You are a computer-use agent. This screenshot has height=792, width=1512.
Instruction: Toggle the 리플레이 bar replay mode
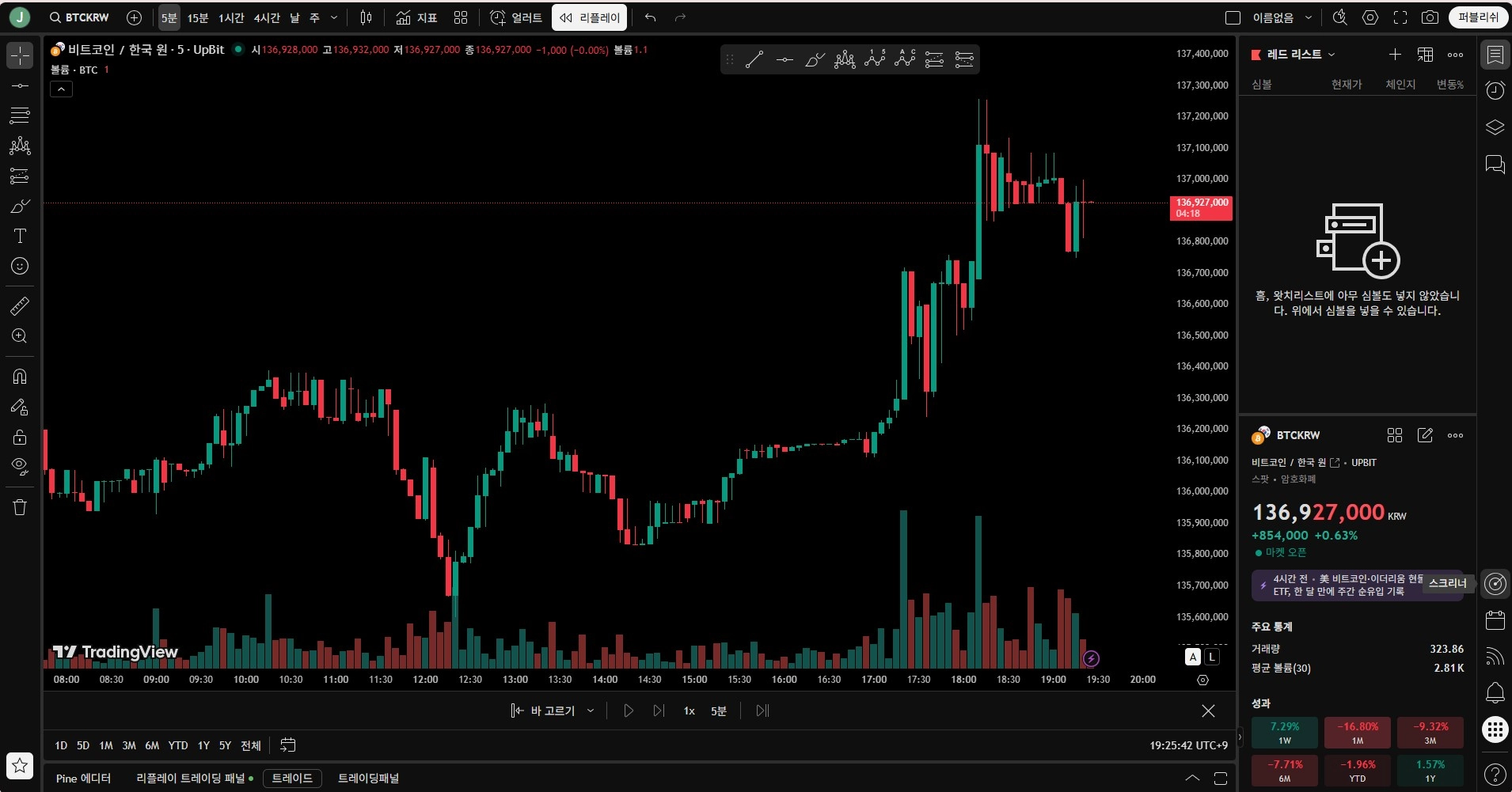pos(590,17)
